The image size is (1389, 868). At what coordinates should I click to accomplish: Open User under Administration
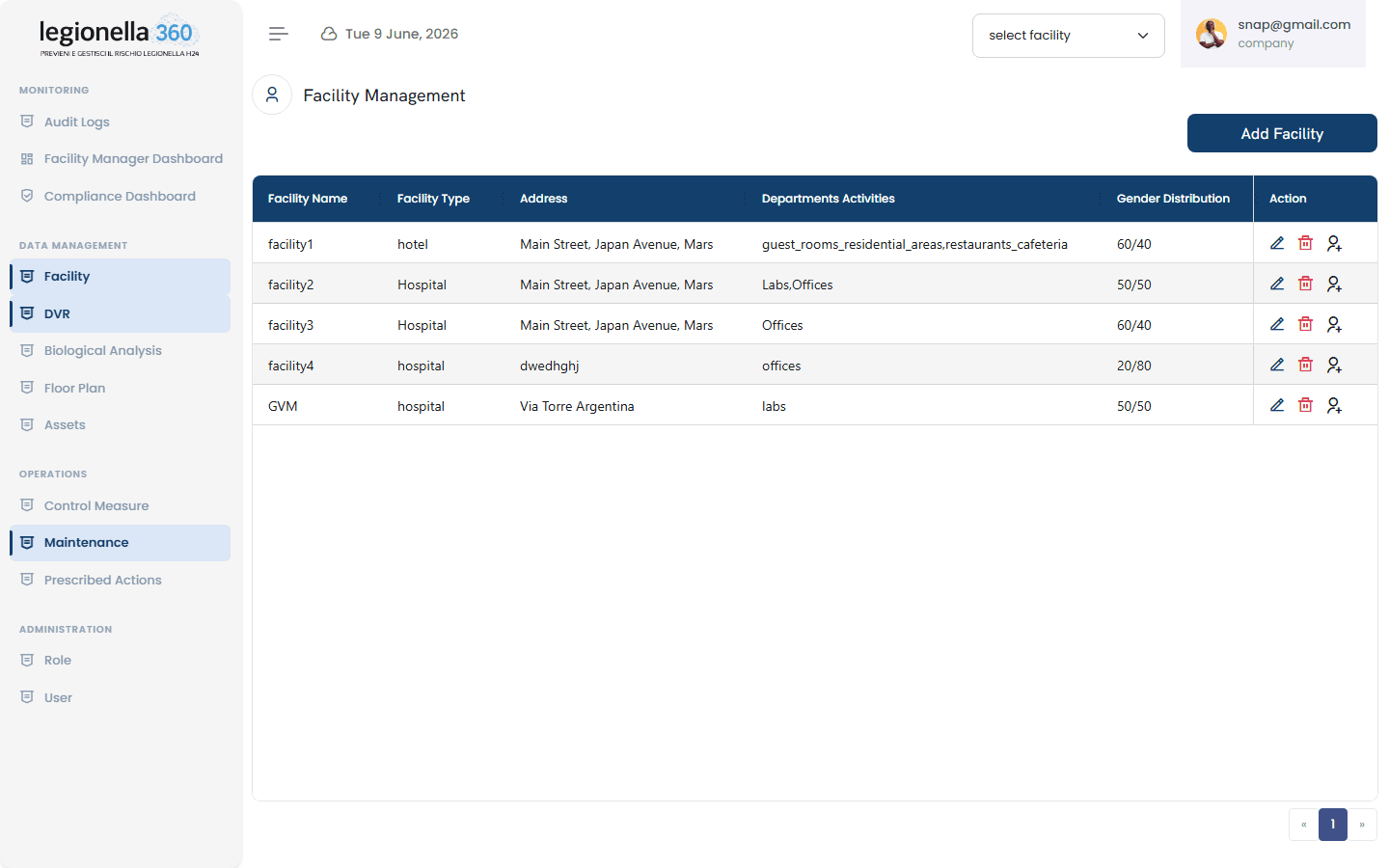121,697
